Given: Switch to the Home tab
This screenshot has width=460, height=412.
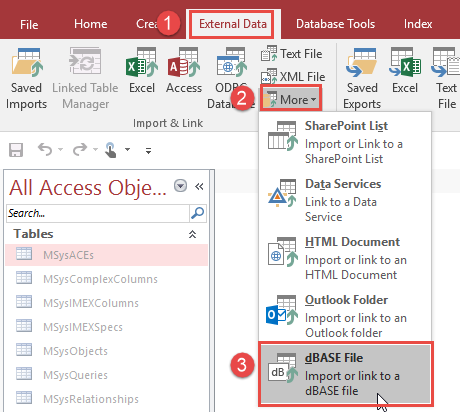Looking at the screenshot, I should click(91, 24).
